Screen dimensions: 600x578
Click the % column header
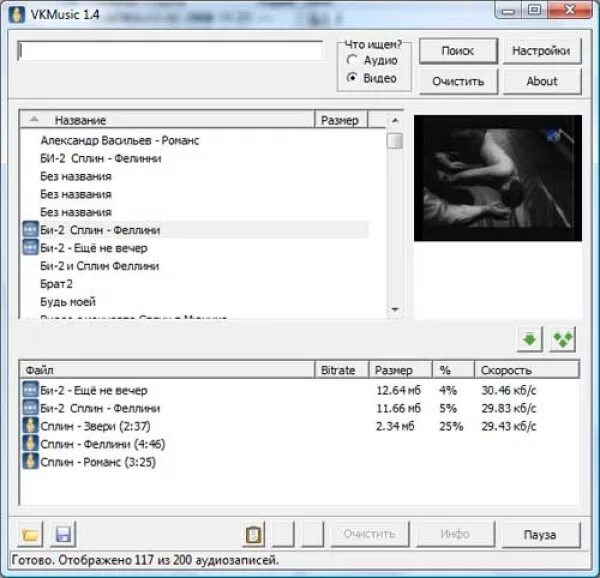(453, 370)
